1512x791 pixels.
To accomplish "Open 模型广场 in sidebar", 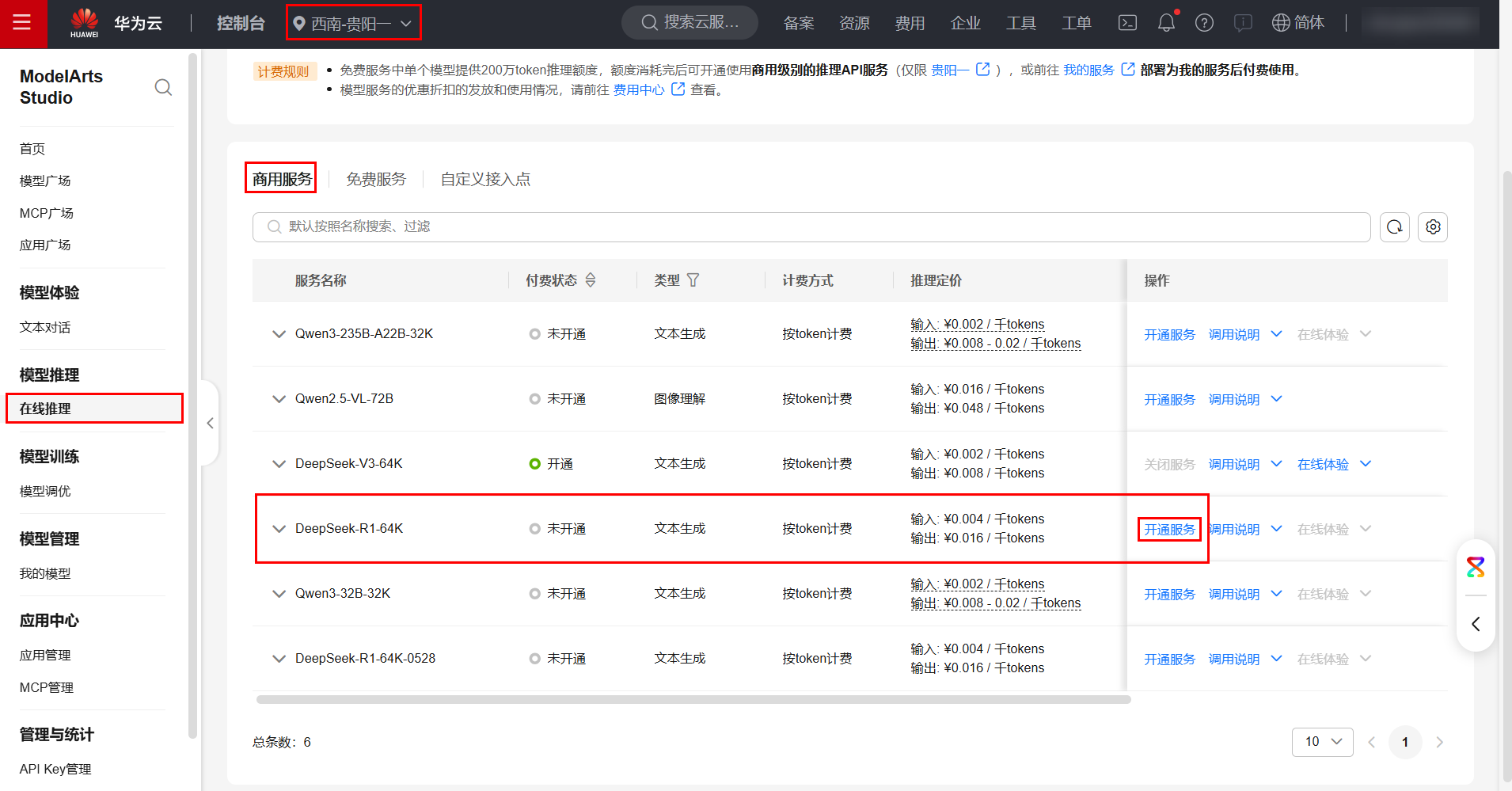I will tap(45, 181).
